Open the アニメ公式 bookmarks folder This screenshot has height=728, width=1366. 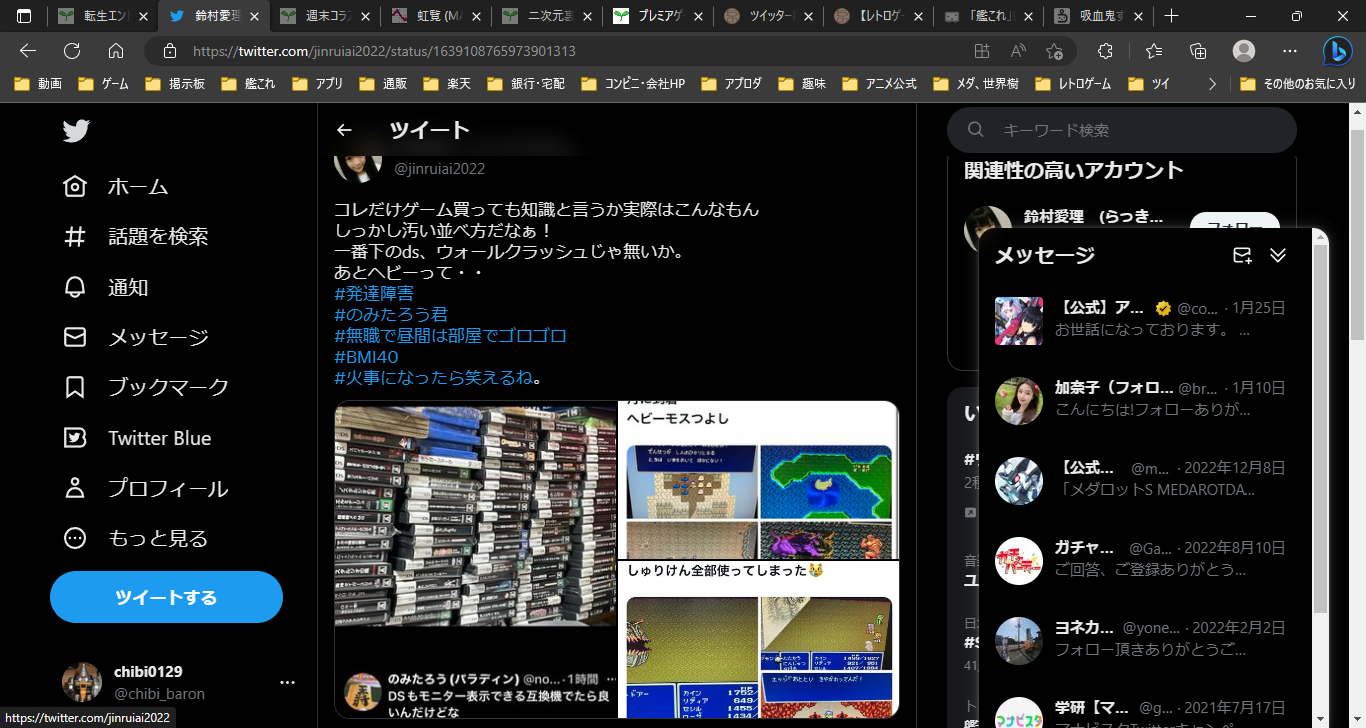[879, 84]
